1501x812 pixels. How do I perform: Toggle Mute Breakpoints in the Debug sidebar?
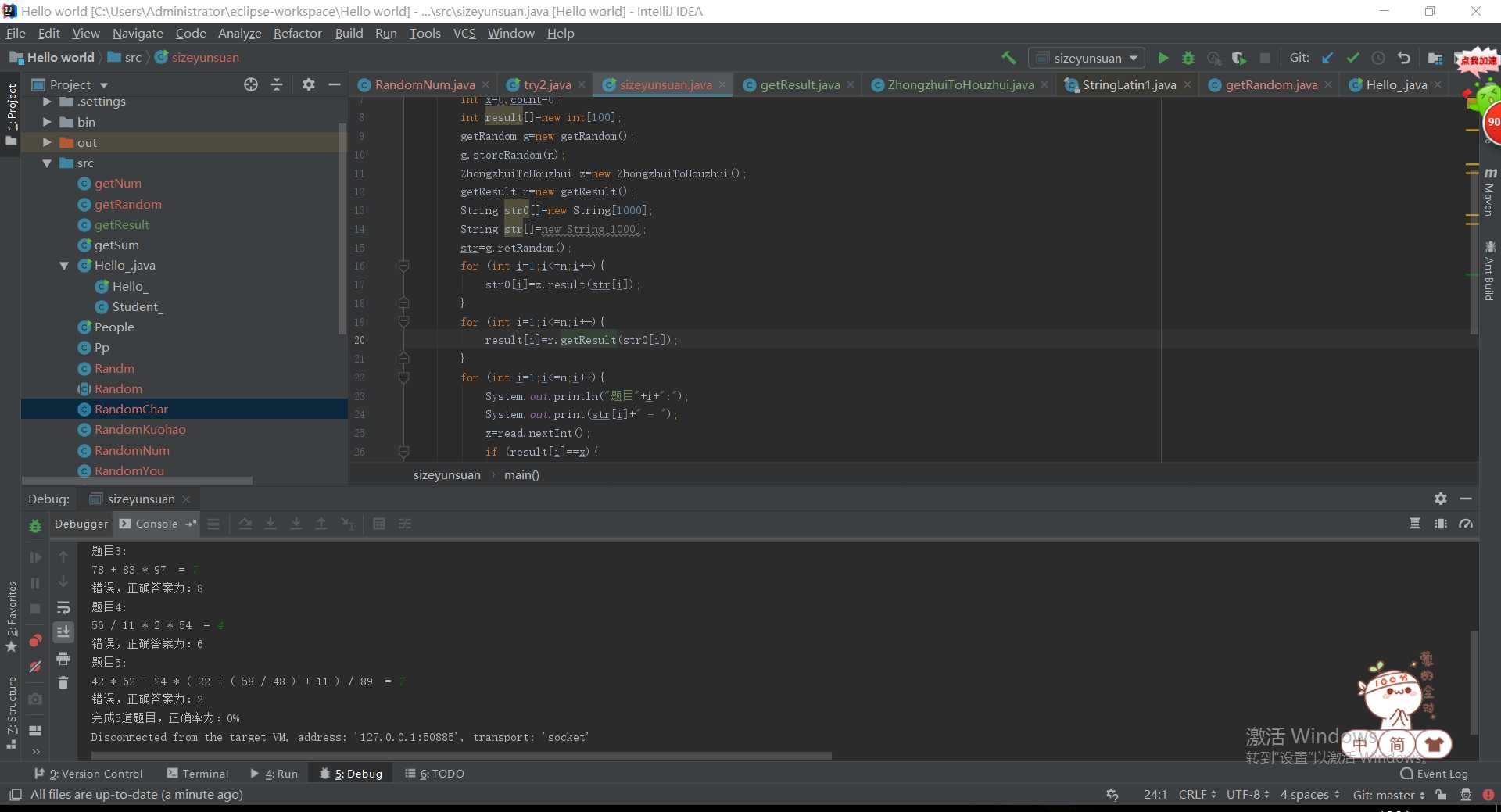pos(35,667)
